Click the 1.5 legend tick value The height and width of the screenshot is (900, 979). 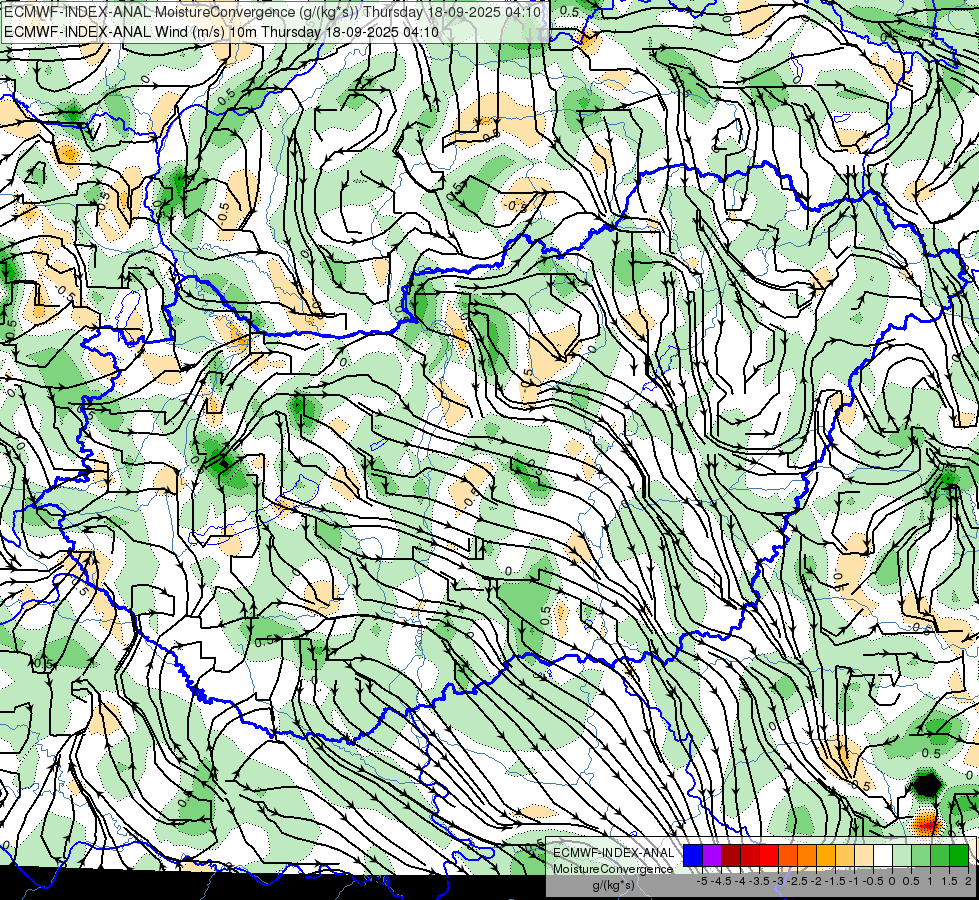949,881
